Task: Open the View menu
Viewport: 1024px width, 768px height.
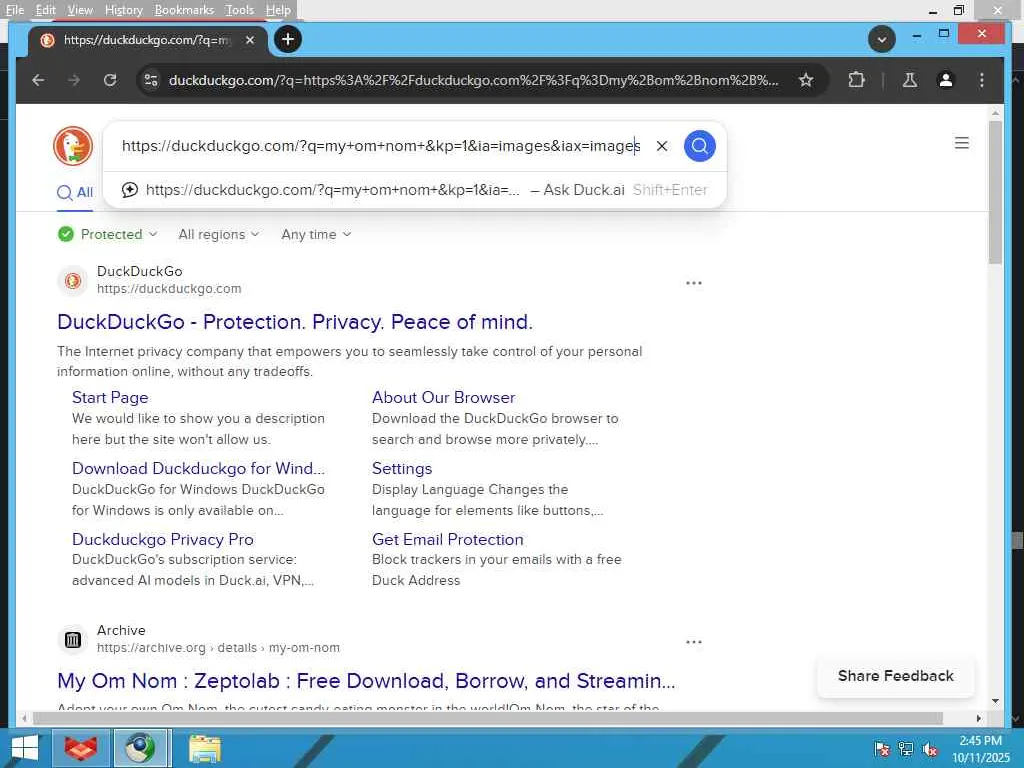Action: tap(80, 10)
